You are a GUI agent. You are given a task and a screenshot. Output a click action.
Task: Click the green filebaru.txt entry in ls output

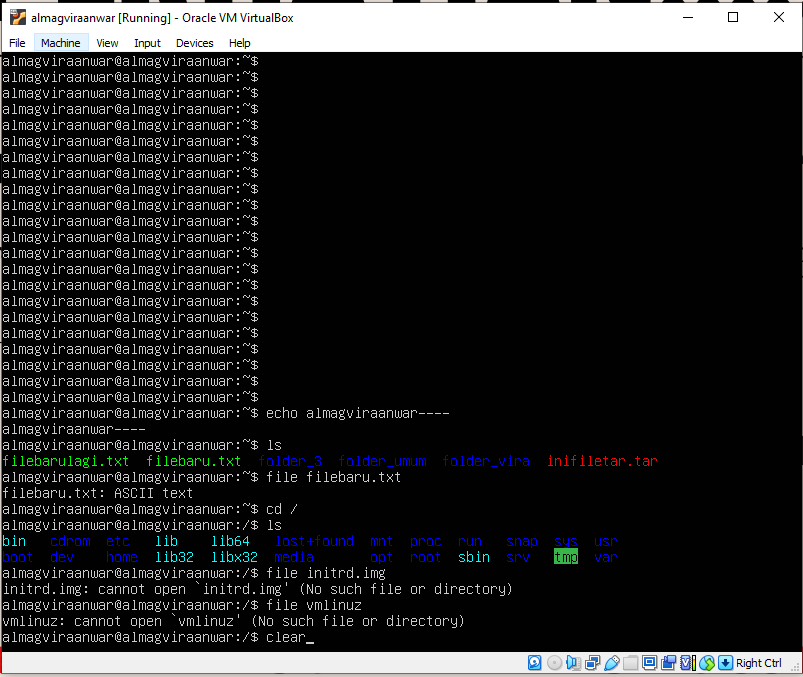click(194, 461)
